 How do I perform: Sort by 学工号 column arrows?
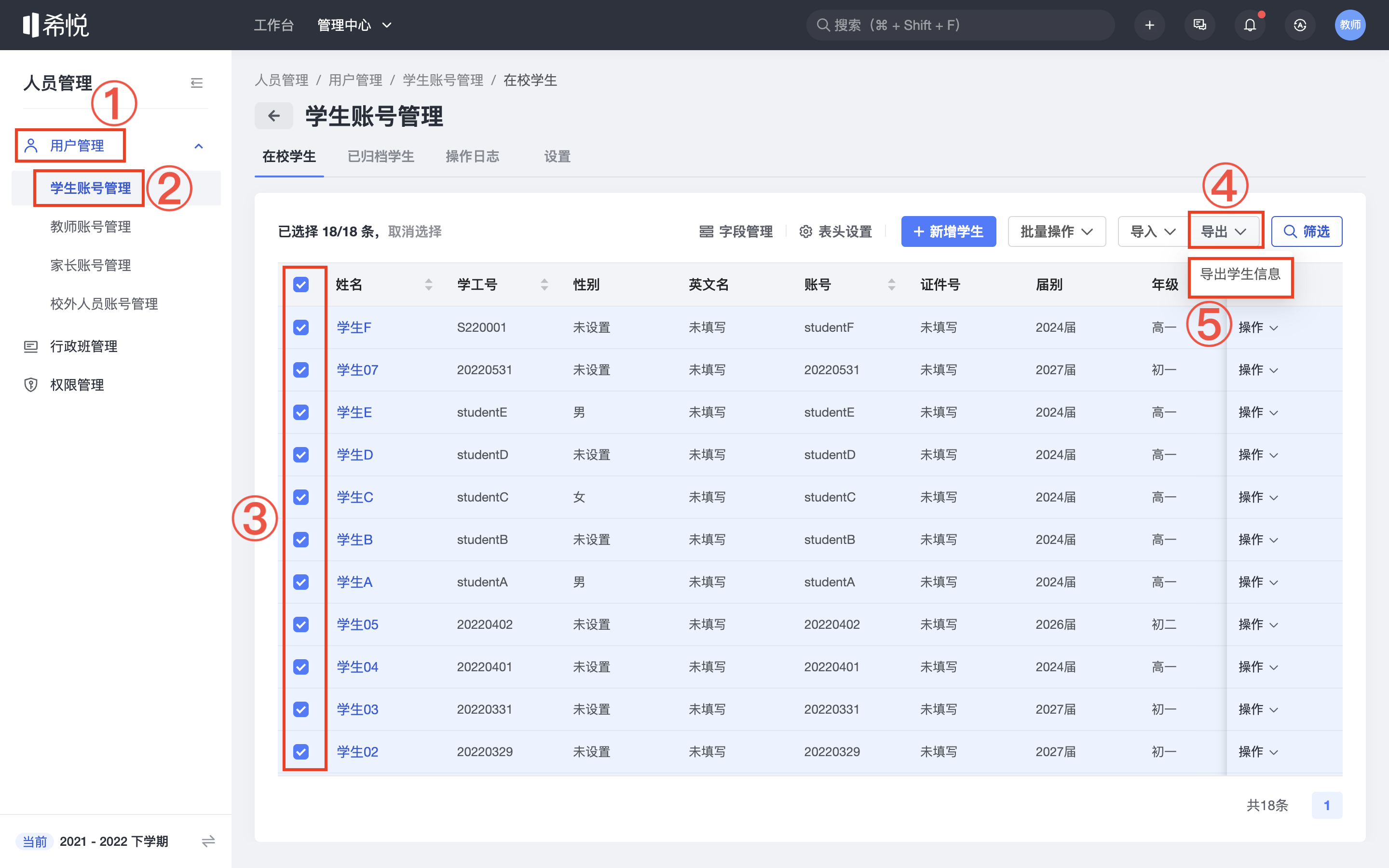544,284
